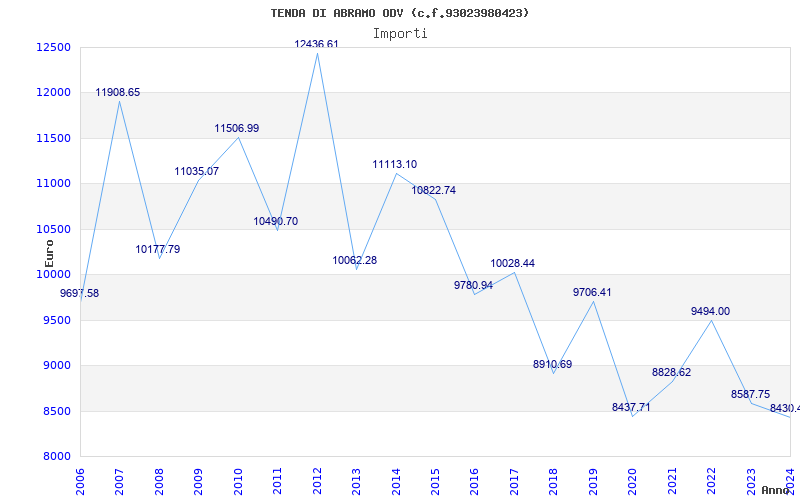800x500 pixels.
Task: Click y-axis tick 9000
Action: pyautogui.click(x=56, y=366)
